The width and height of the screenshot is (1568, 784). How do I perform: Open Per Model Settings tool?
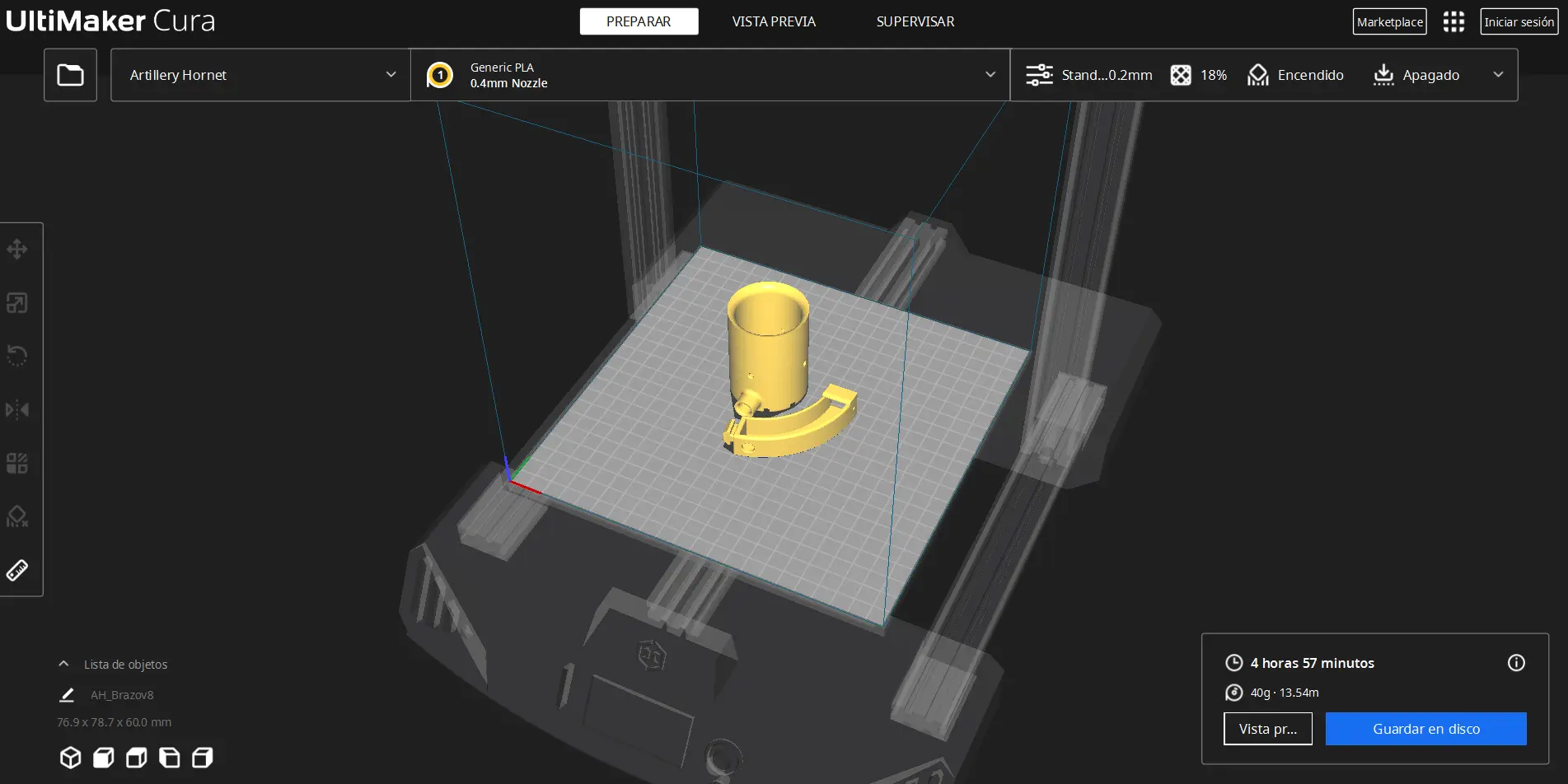click(17, 463)
